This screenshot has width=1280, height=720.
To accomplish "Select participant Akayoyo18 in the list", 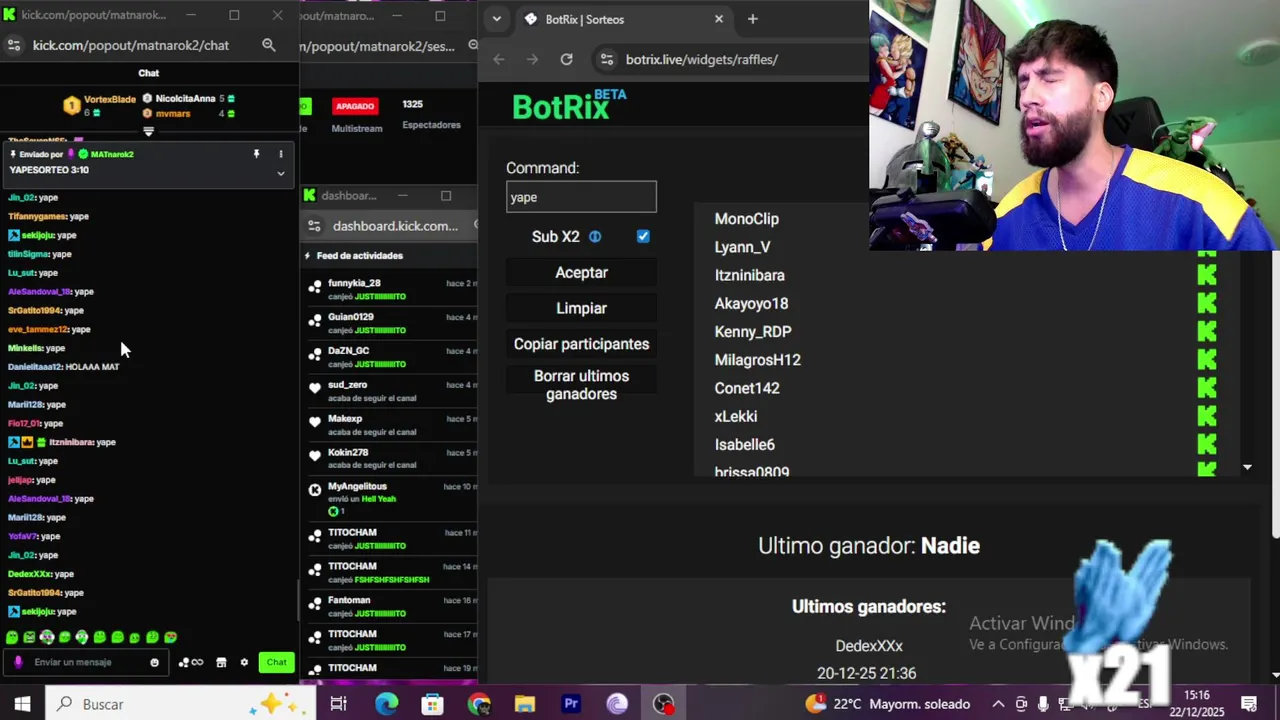I will pyautogui.click(x=751, y=303).
